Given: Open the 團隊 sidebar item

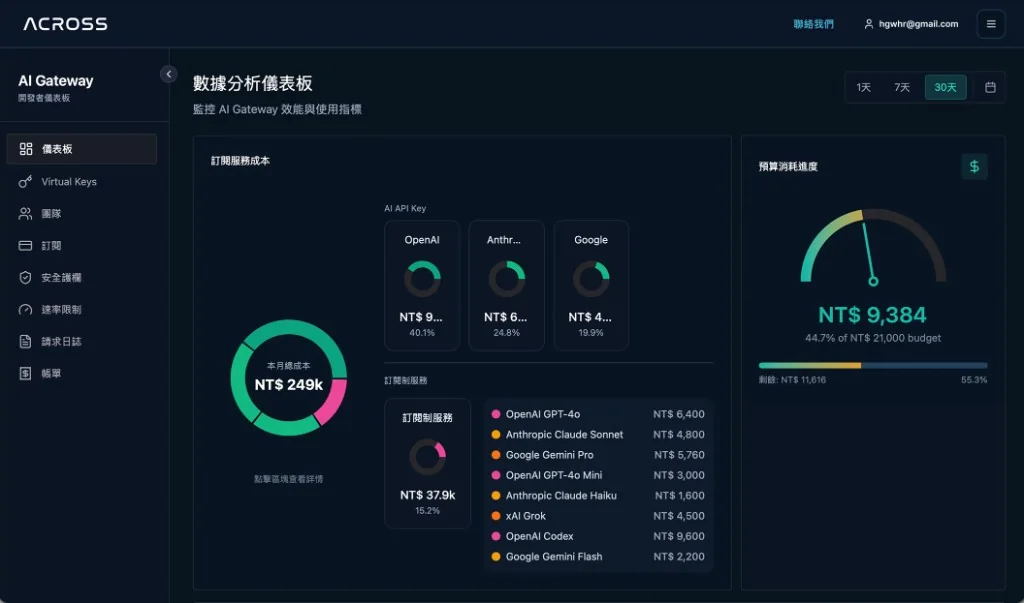Looking at the screenshot, I should [82, 214].
